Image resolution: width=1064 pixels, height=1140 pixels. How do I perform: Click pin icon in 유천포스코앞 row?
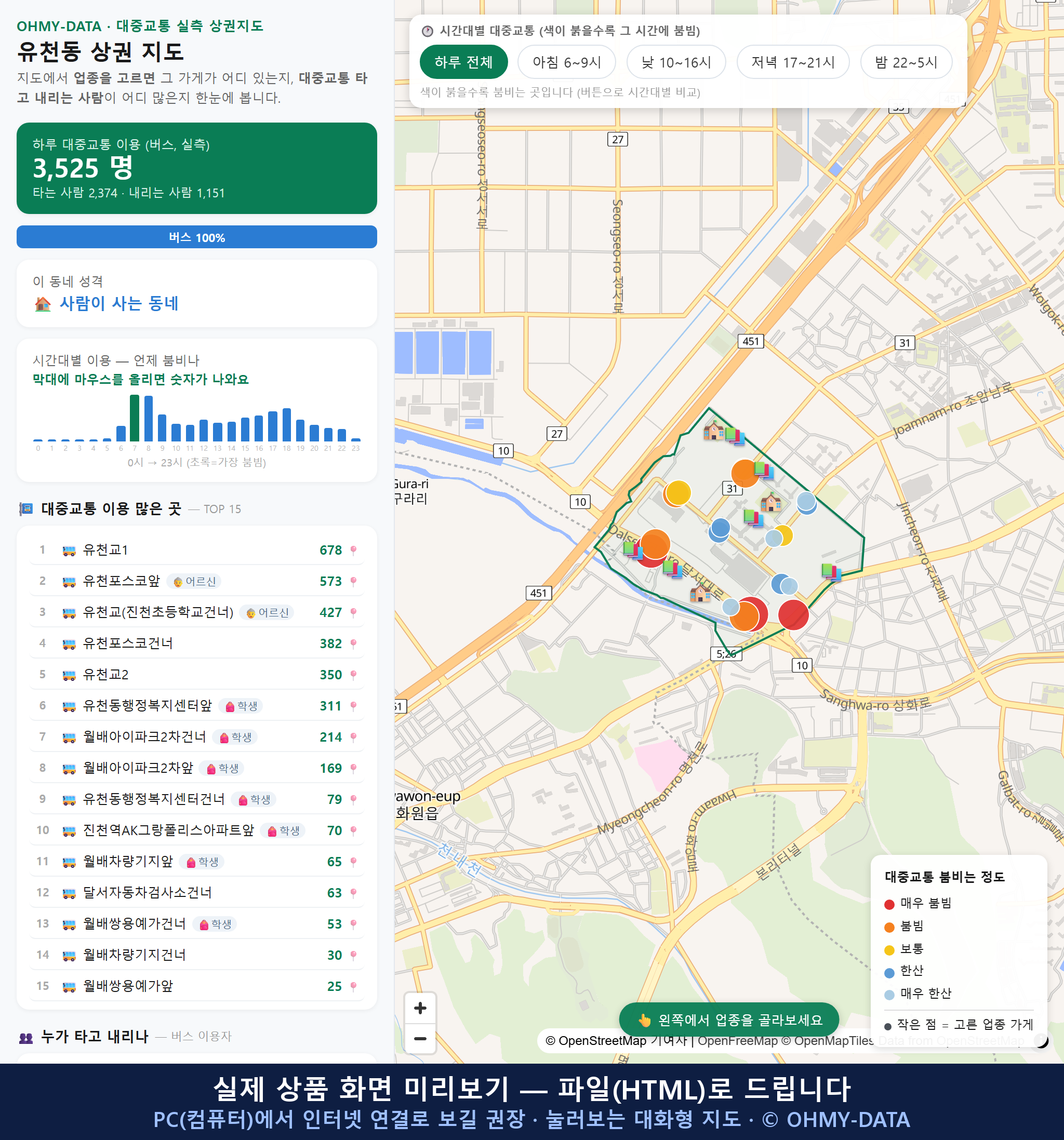tap(353, 582)
